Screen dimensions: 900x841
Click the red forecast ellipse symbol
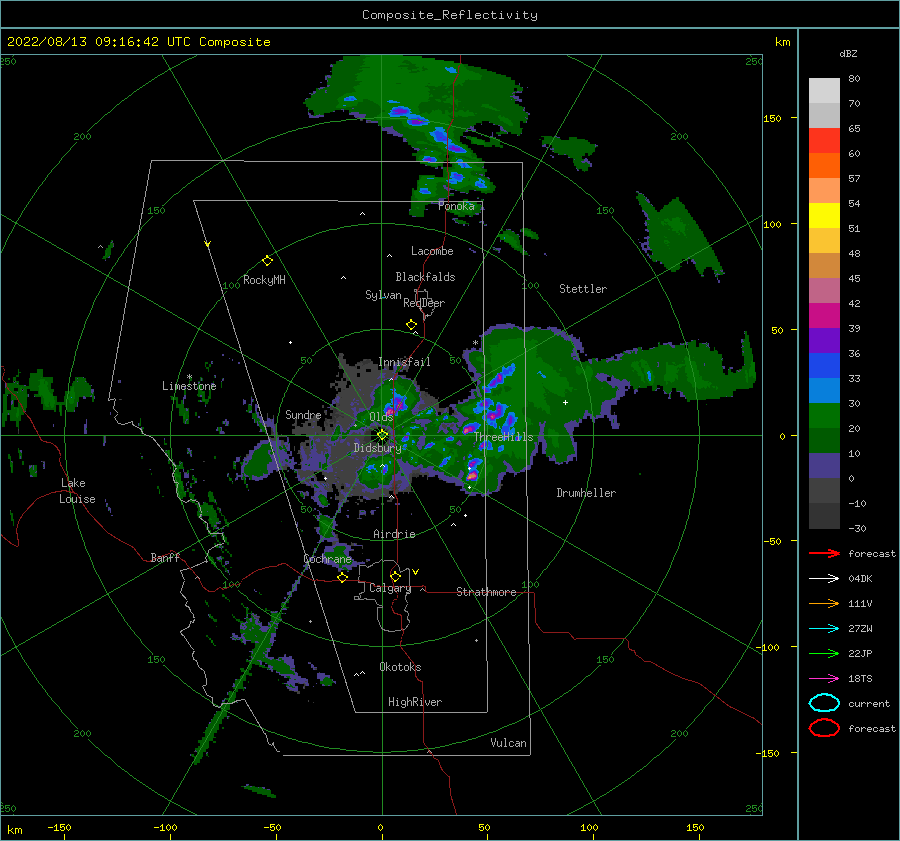[x=824, y=728]
